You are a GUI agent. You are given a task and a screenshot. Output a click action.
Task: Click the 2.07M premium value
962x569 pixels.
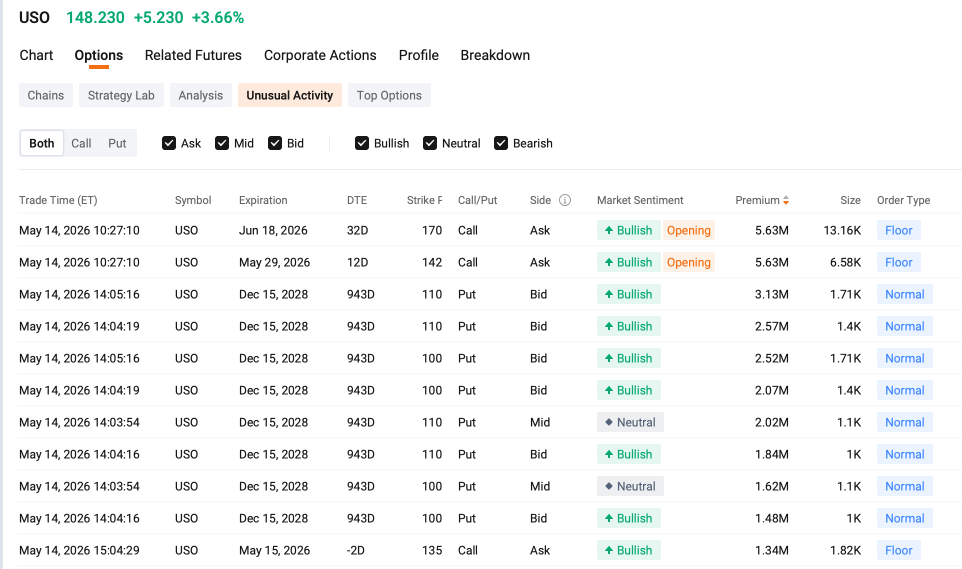click(x=772, y=390)
